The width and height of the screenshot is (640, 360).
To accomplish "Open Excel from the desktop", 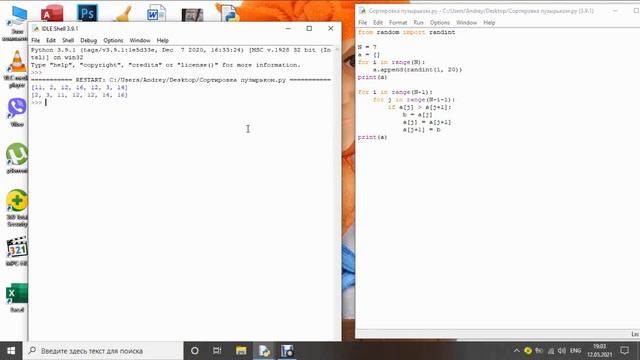I will pyautogui.click(x=17, y=298).
